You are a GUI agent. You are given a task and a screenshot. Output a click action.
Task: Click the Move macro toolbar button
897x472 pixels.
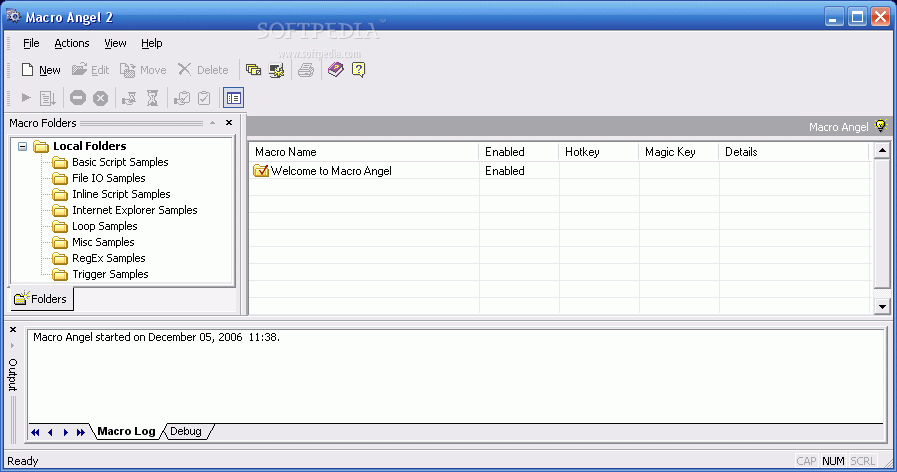point(143,70)
